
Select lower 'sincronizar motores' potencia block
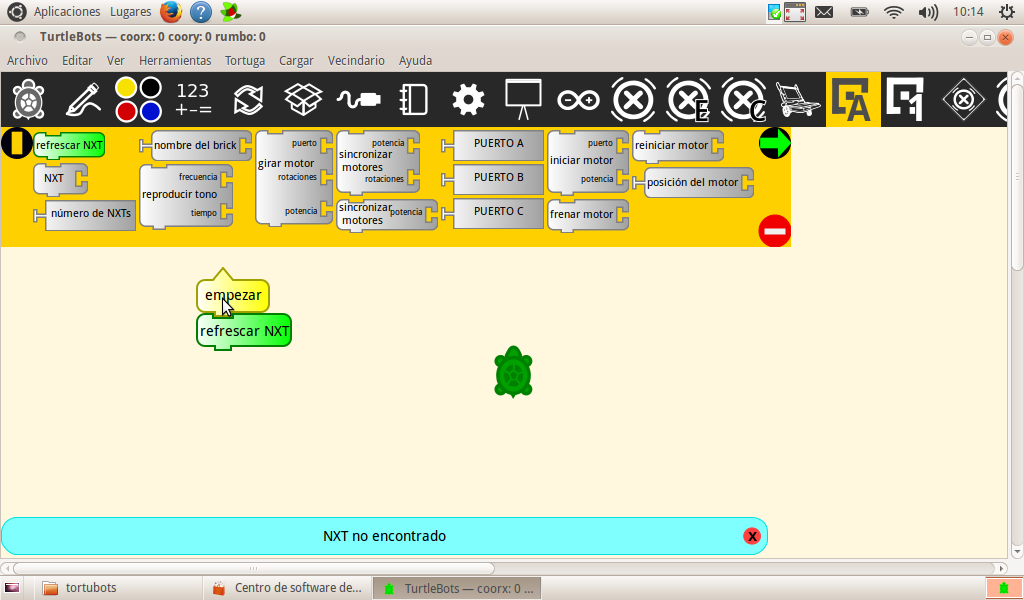coord(387,214)
